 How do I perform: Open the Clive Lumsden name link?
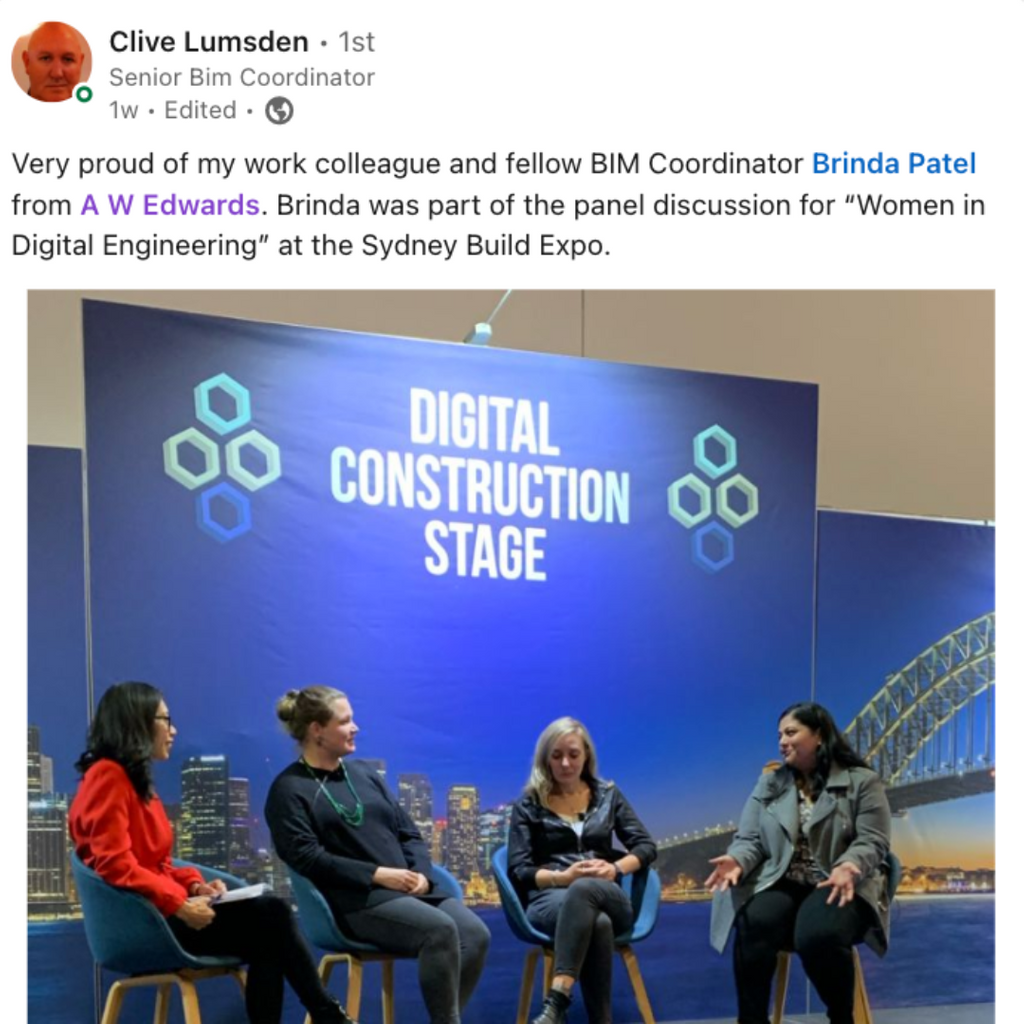pos(208,42)
